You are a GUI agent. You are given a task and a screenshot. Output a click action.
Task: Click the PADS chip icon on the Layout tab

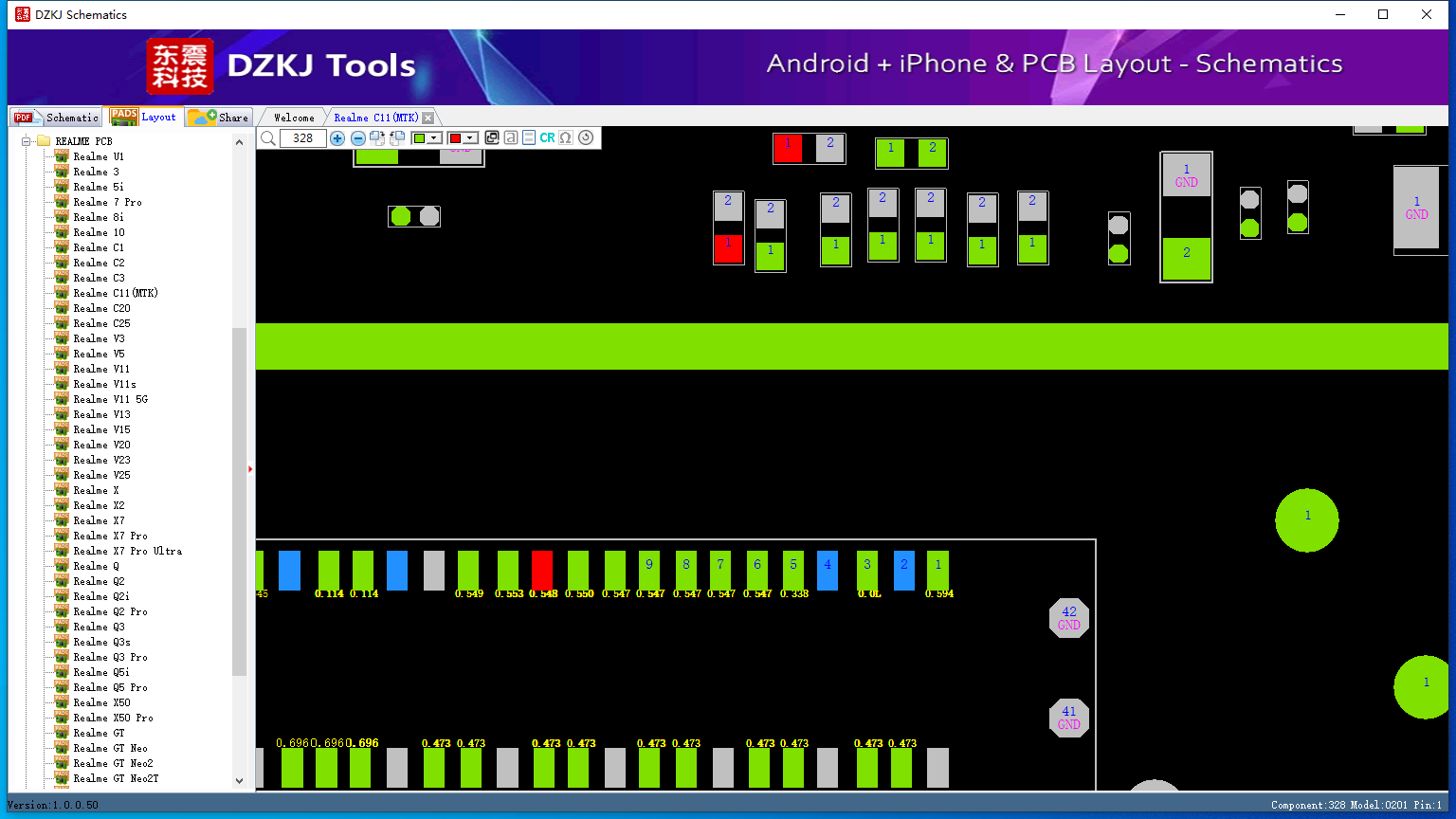point(124,116)
